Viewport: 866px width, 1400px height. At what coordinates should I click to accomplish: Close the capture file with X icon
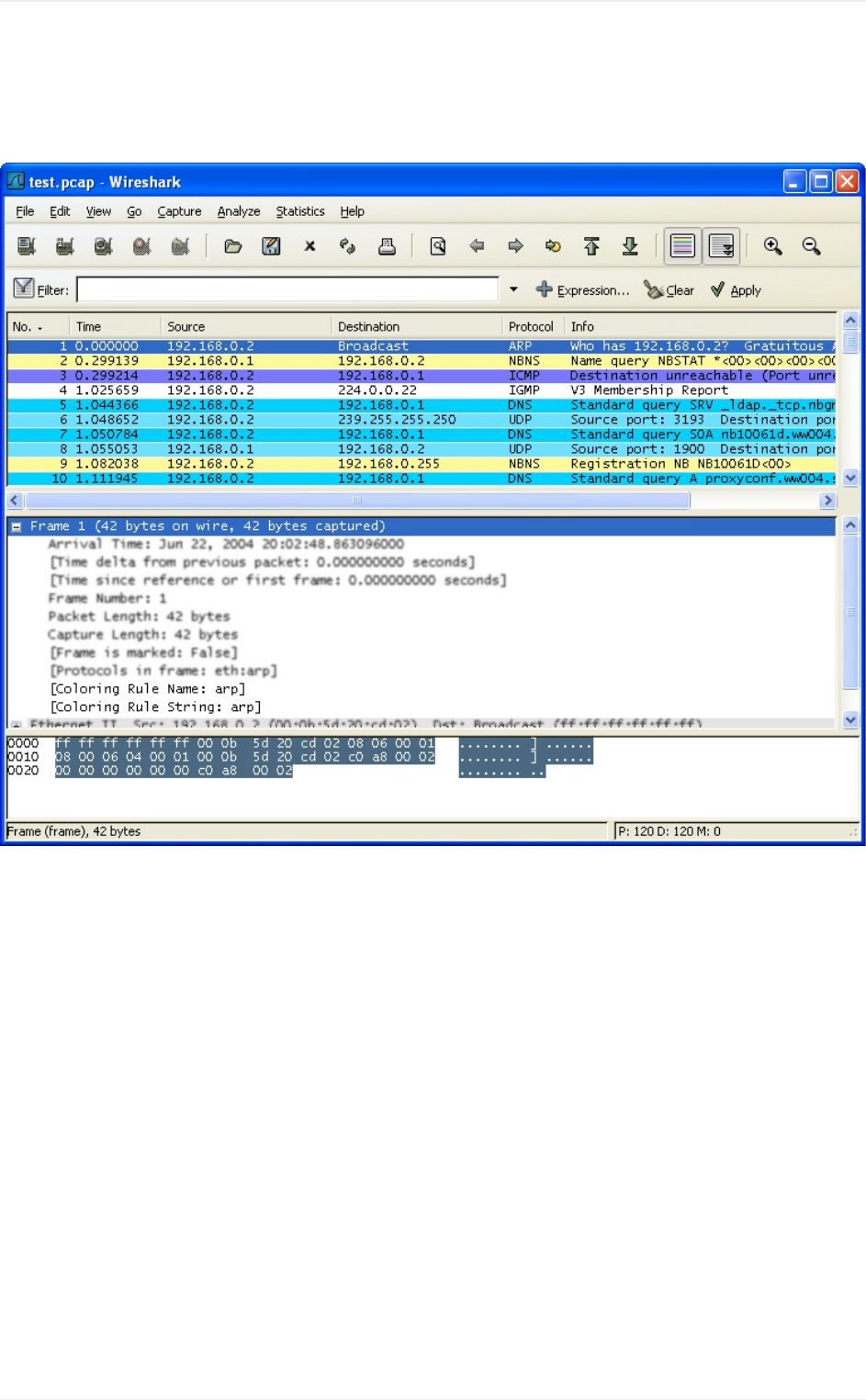[309, 246]
